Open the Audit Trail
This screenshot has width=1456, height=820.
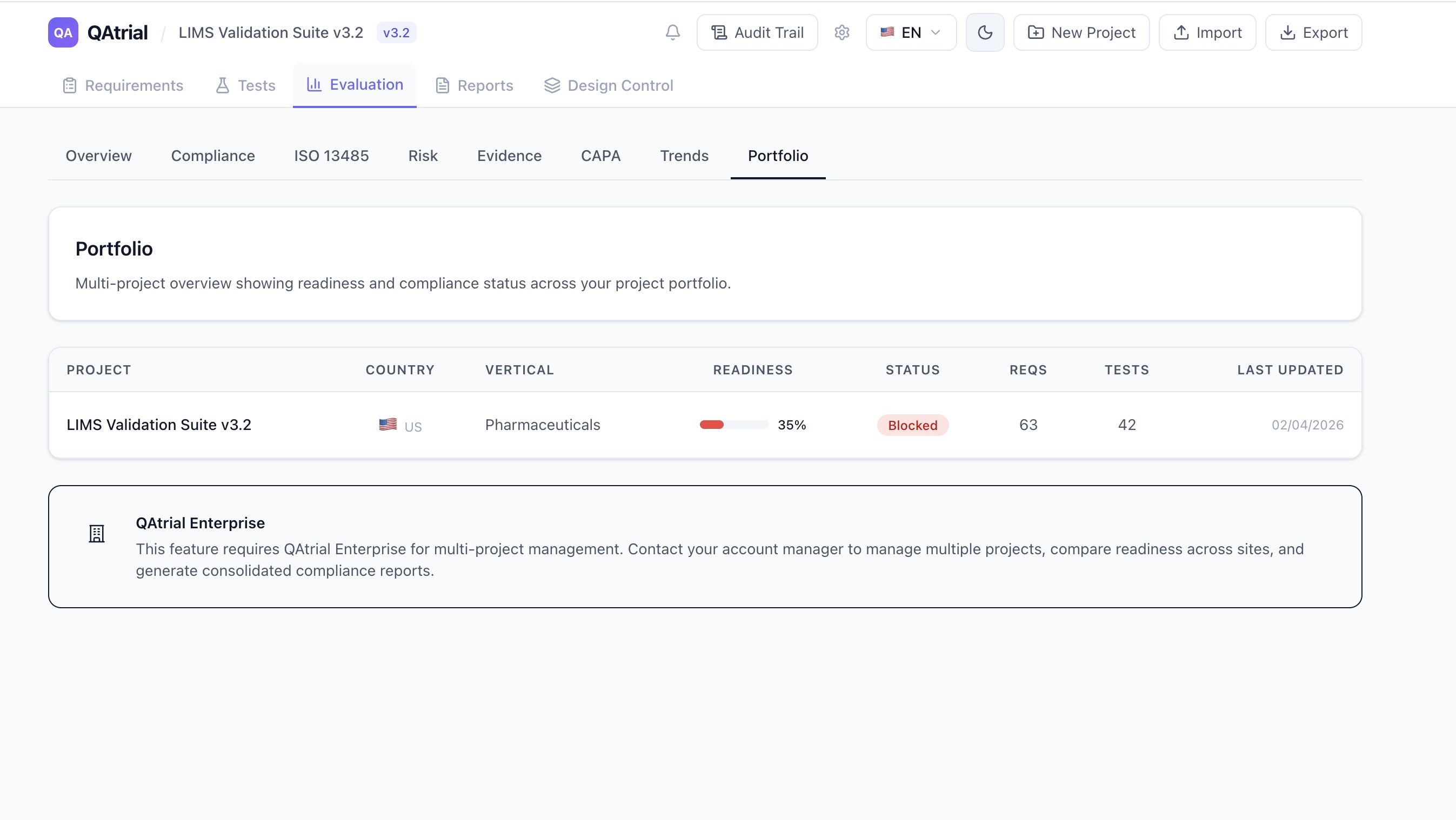(x=757, y=33)
